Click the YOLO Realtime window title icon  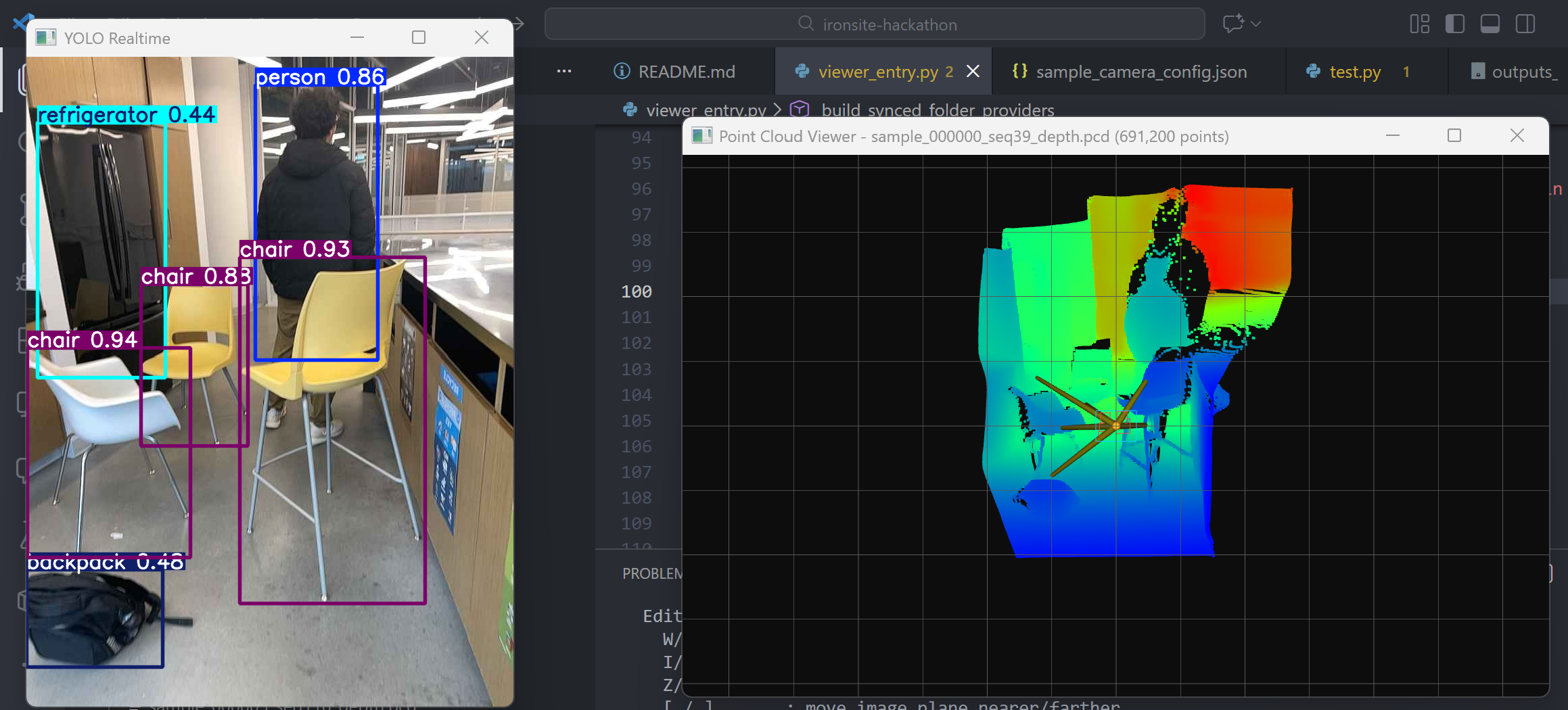click(45, 37)
